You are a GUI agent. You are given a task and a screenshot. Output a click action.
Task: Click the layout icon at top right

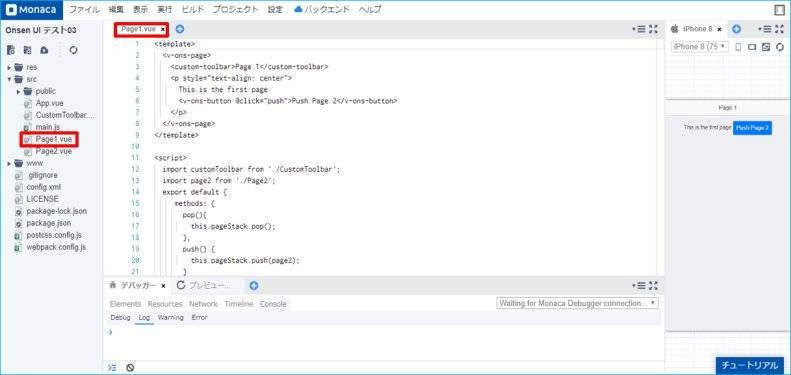[x=779, y=10]
